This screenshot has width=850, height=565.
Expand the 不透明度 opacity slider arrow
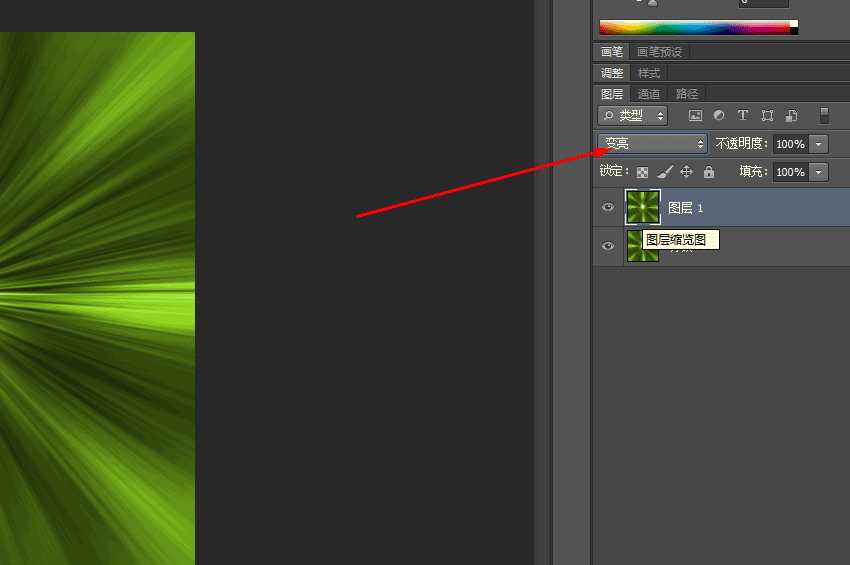(819, 144)
